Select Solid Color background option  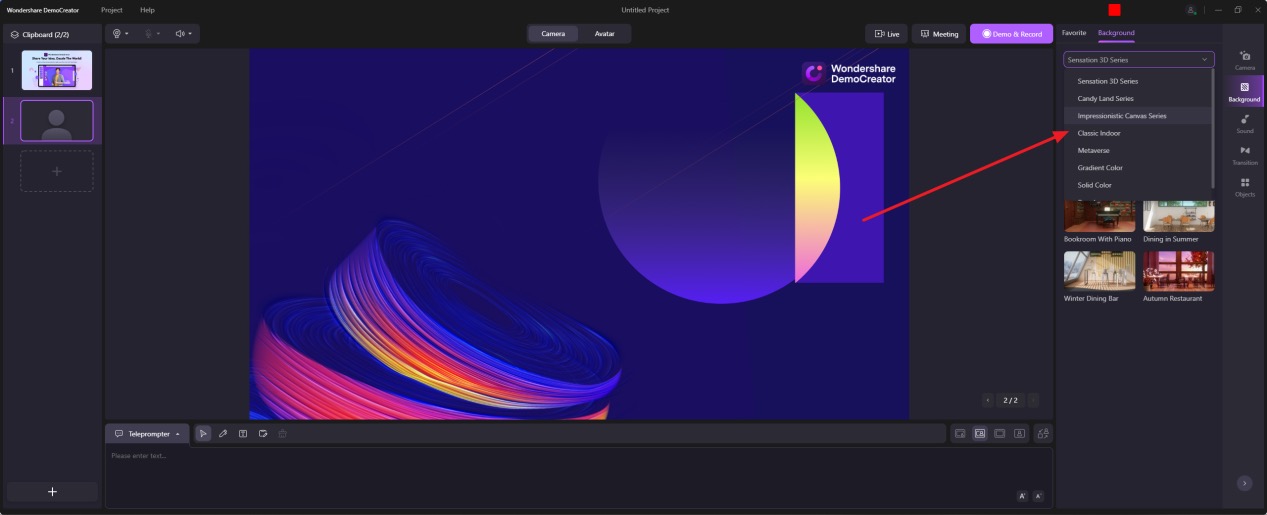[1094, 185]
